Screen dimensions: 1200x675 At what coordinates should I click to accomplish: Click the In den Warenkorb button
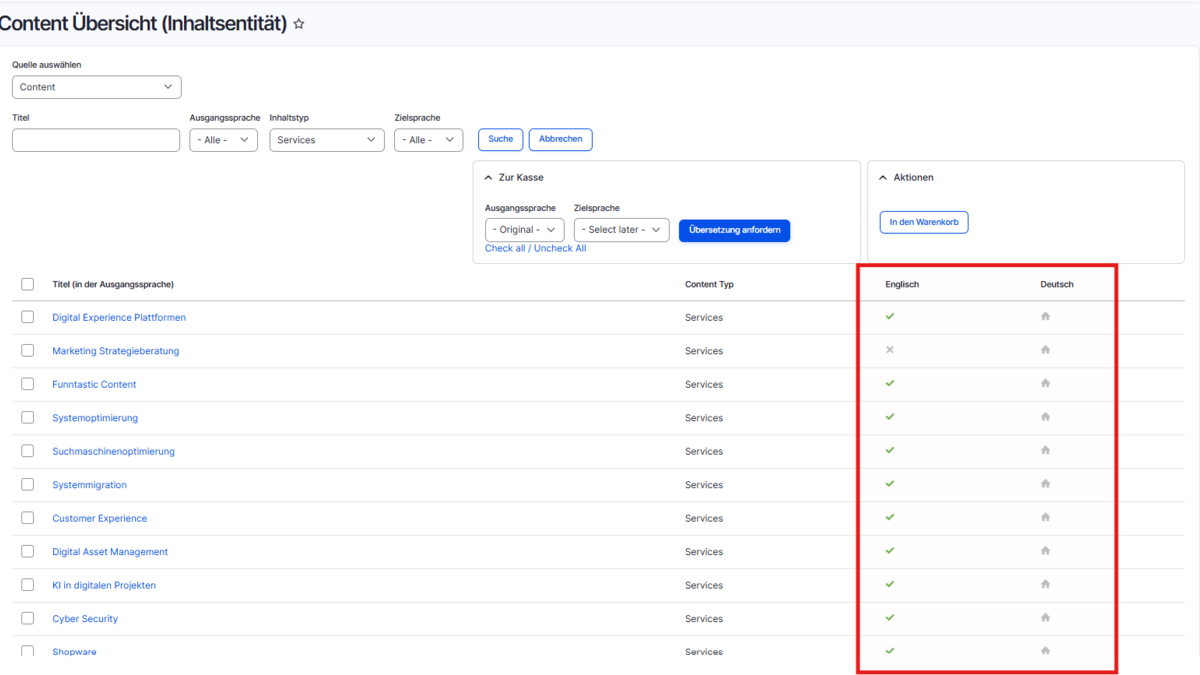923,222
